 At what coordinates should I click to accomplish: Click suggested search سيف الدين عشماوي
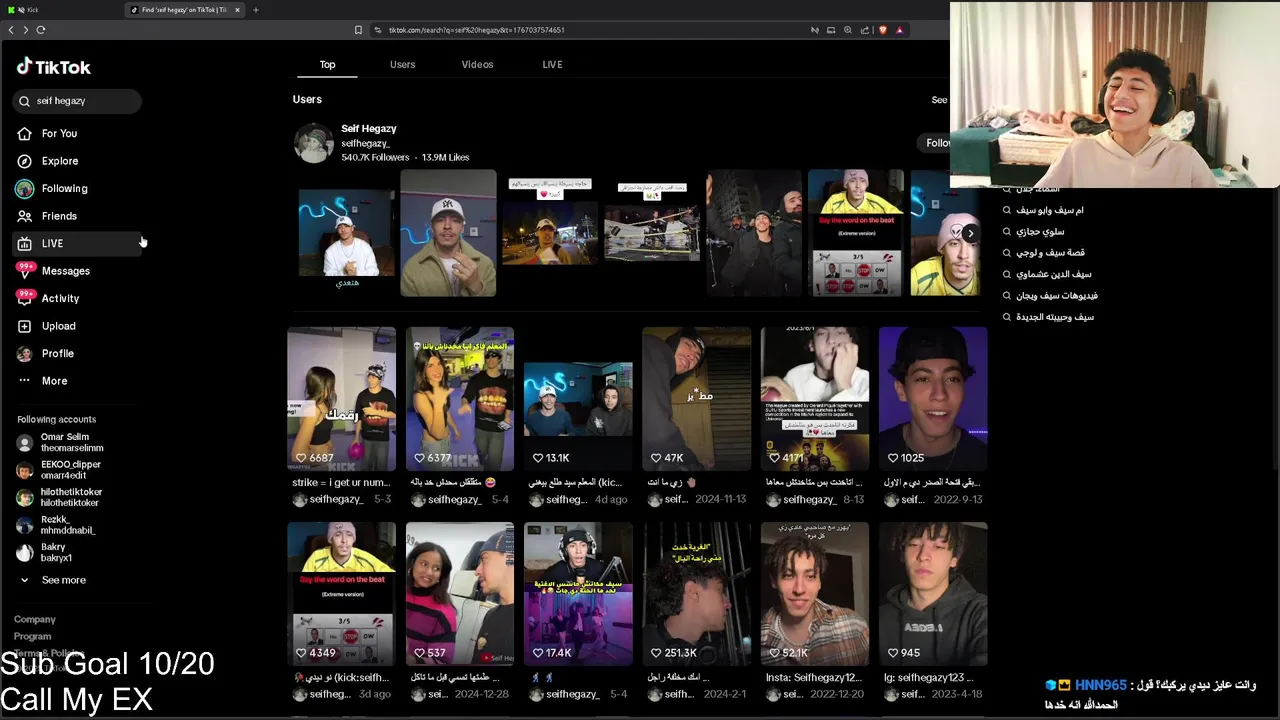[x=1054, y=274]
